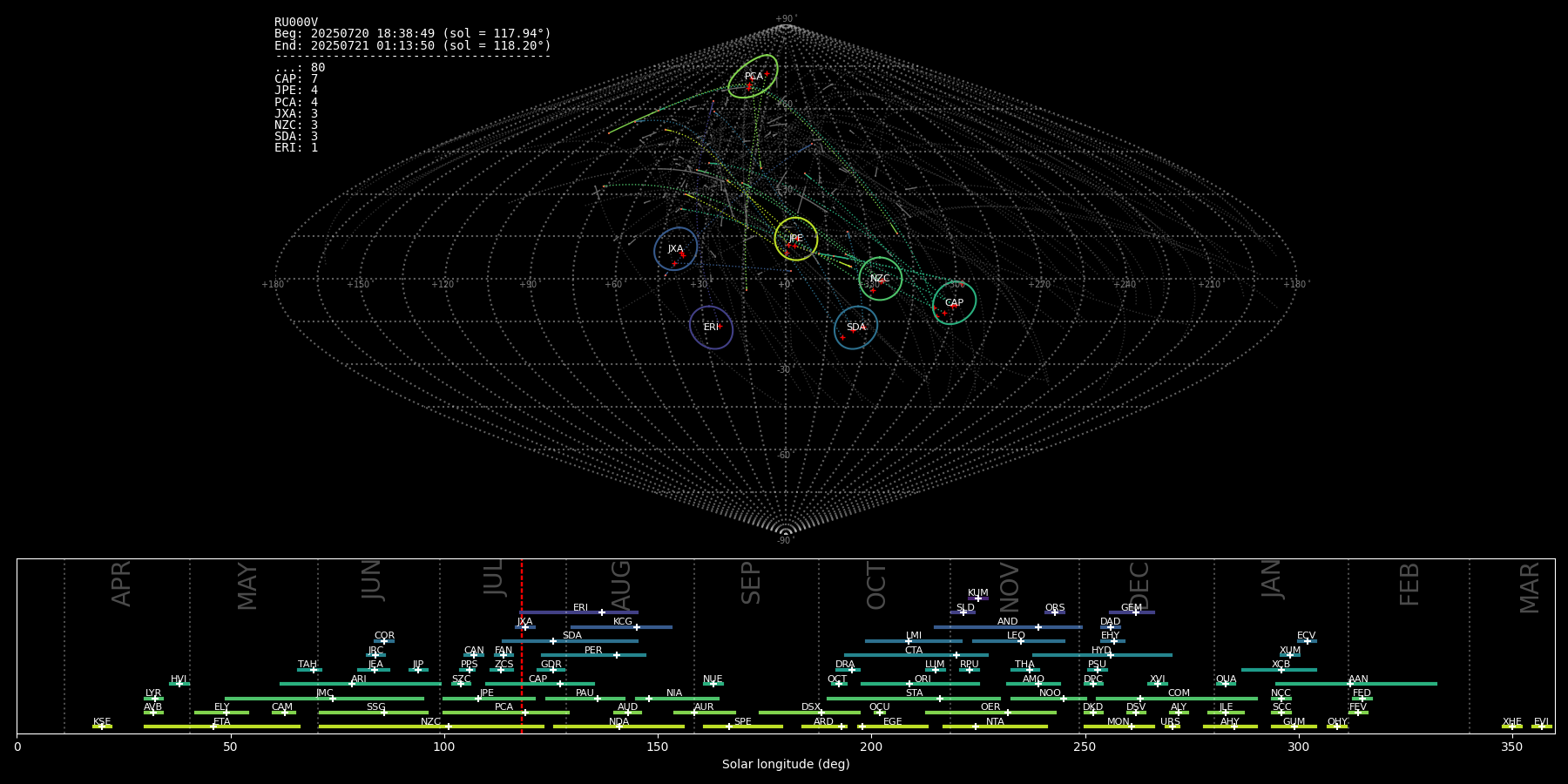Select the AND shower bar in the timeline
This screenshot has width=1568, height=784.
(1008, 627)
